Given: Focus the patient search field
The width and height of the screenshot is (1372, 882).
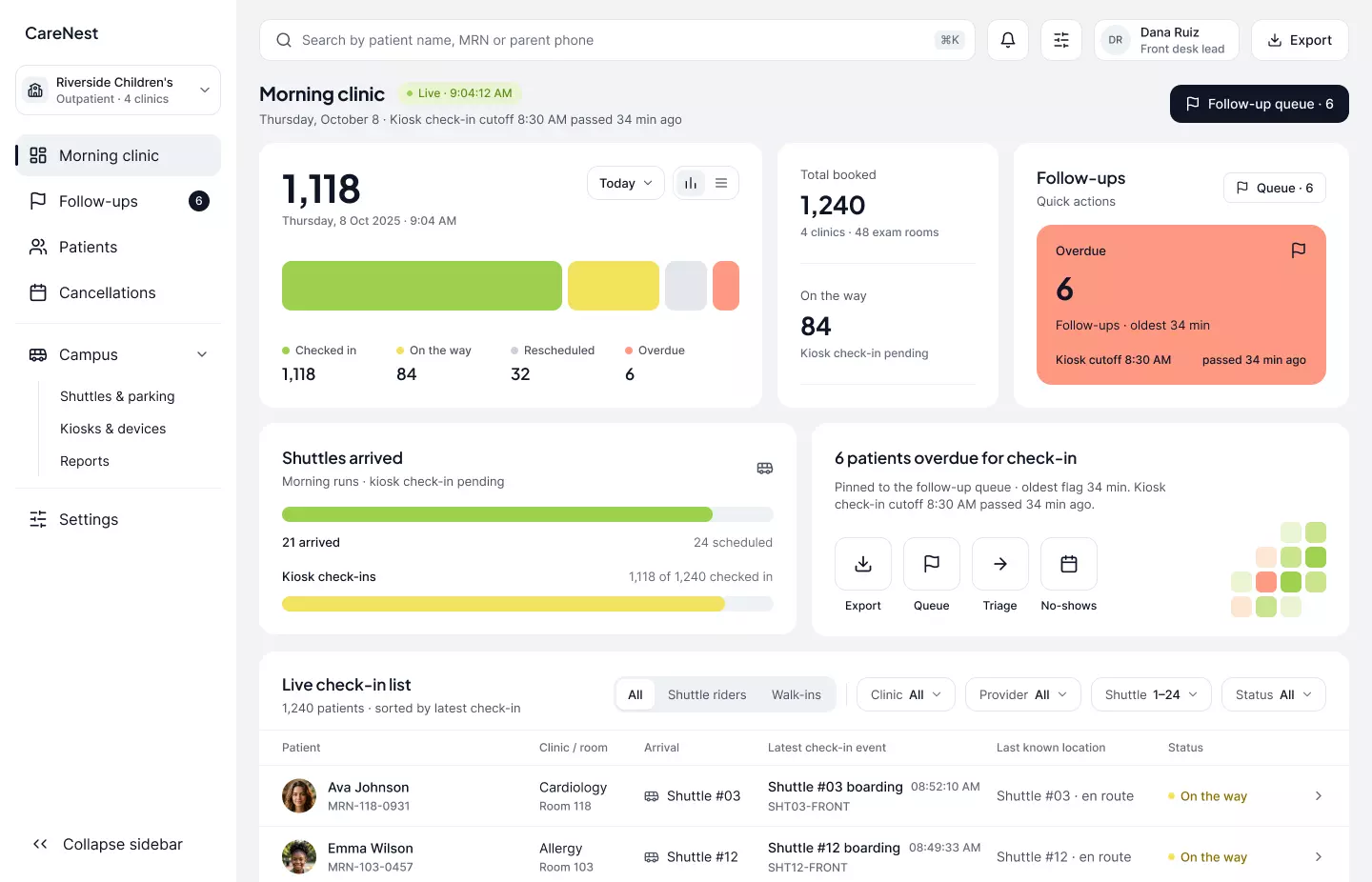Looking at the screenshot, I should pos(617,40).
